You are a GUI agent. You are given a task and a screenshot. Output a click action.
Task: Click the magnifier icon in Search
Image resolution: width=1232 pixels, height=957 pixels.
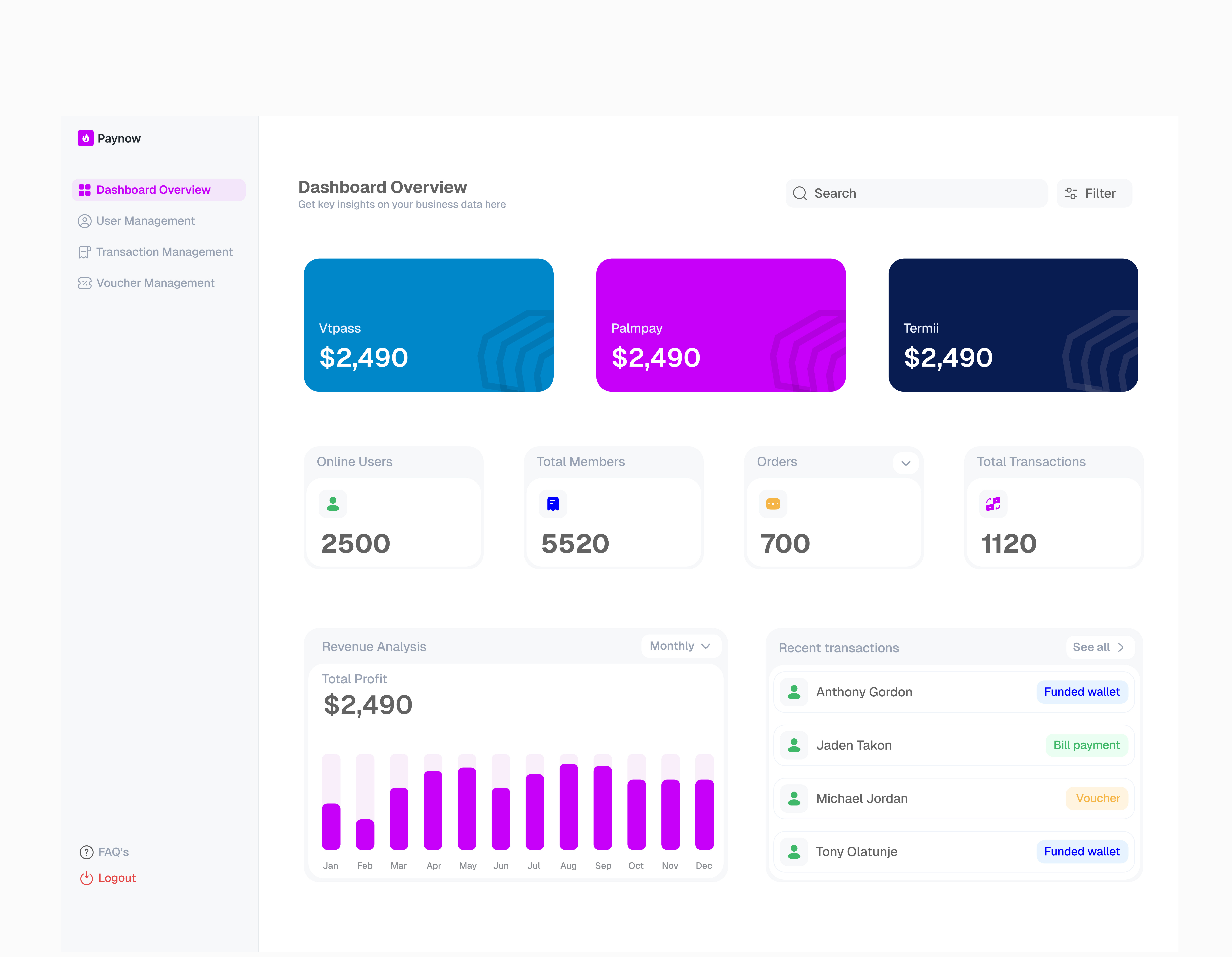800,193
